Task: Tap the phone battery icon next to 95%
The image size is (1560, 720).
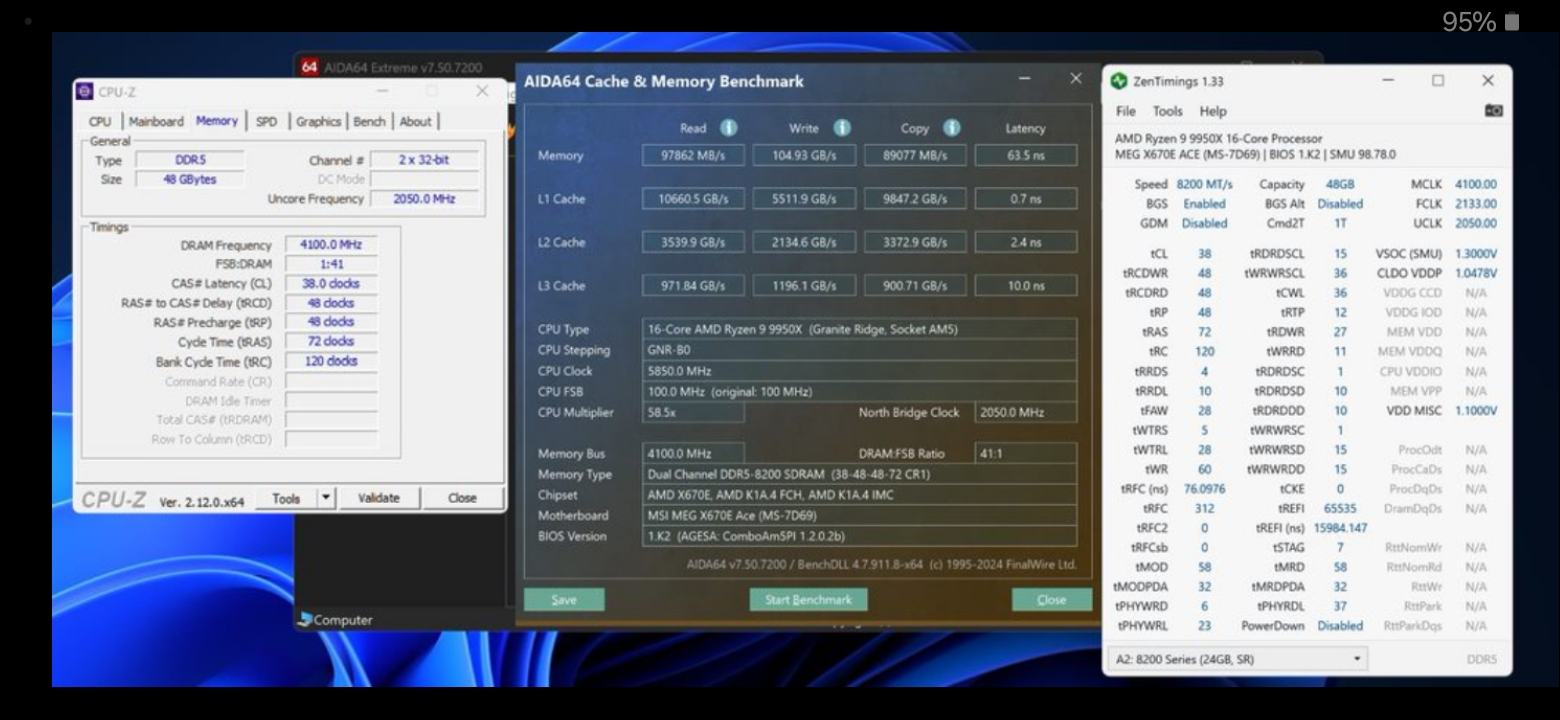Action: (x=1511, y=22)
